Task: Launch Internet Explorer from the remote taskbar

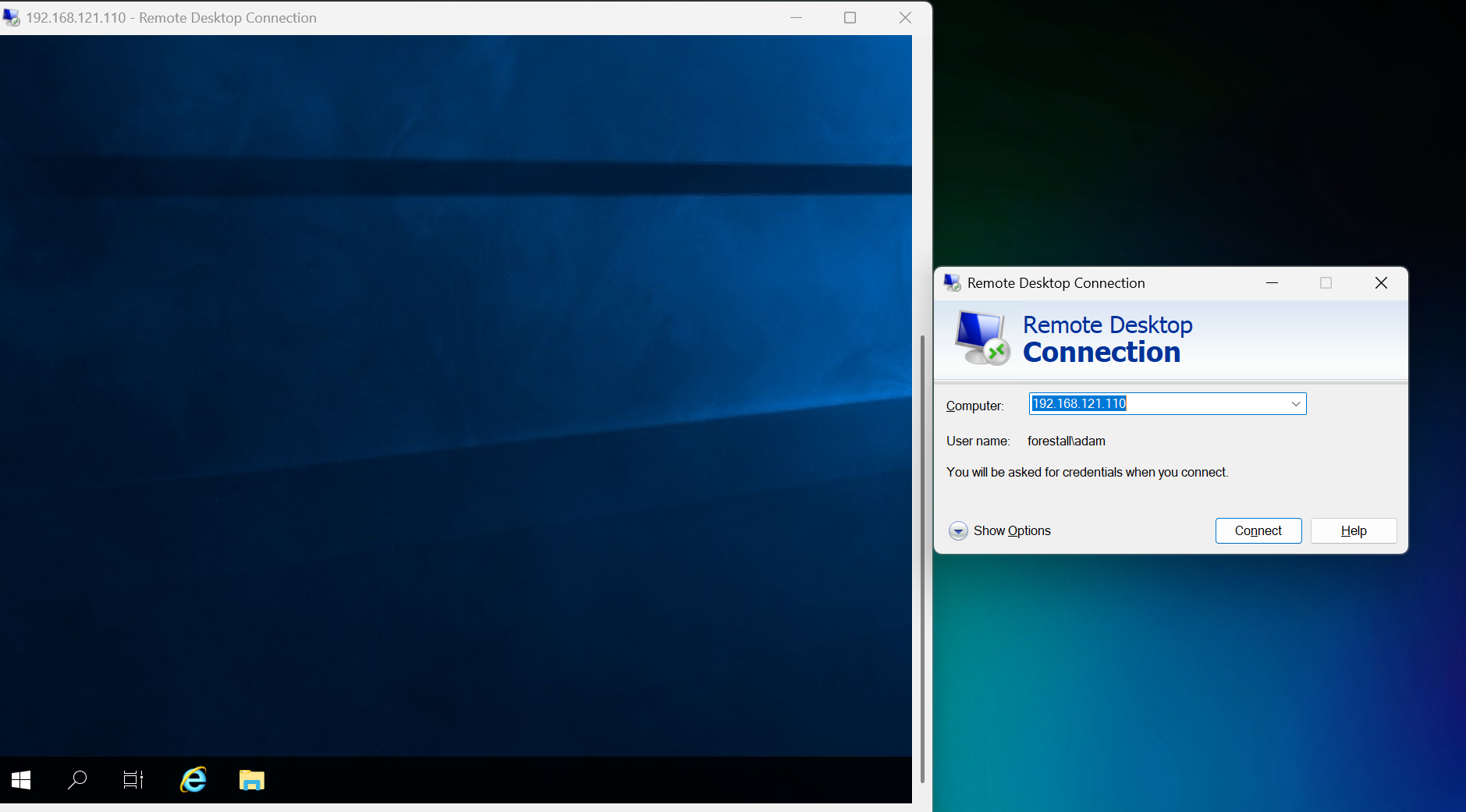Action: coord(193,779)
